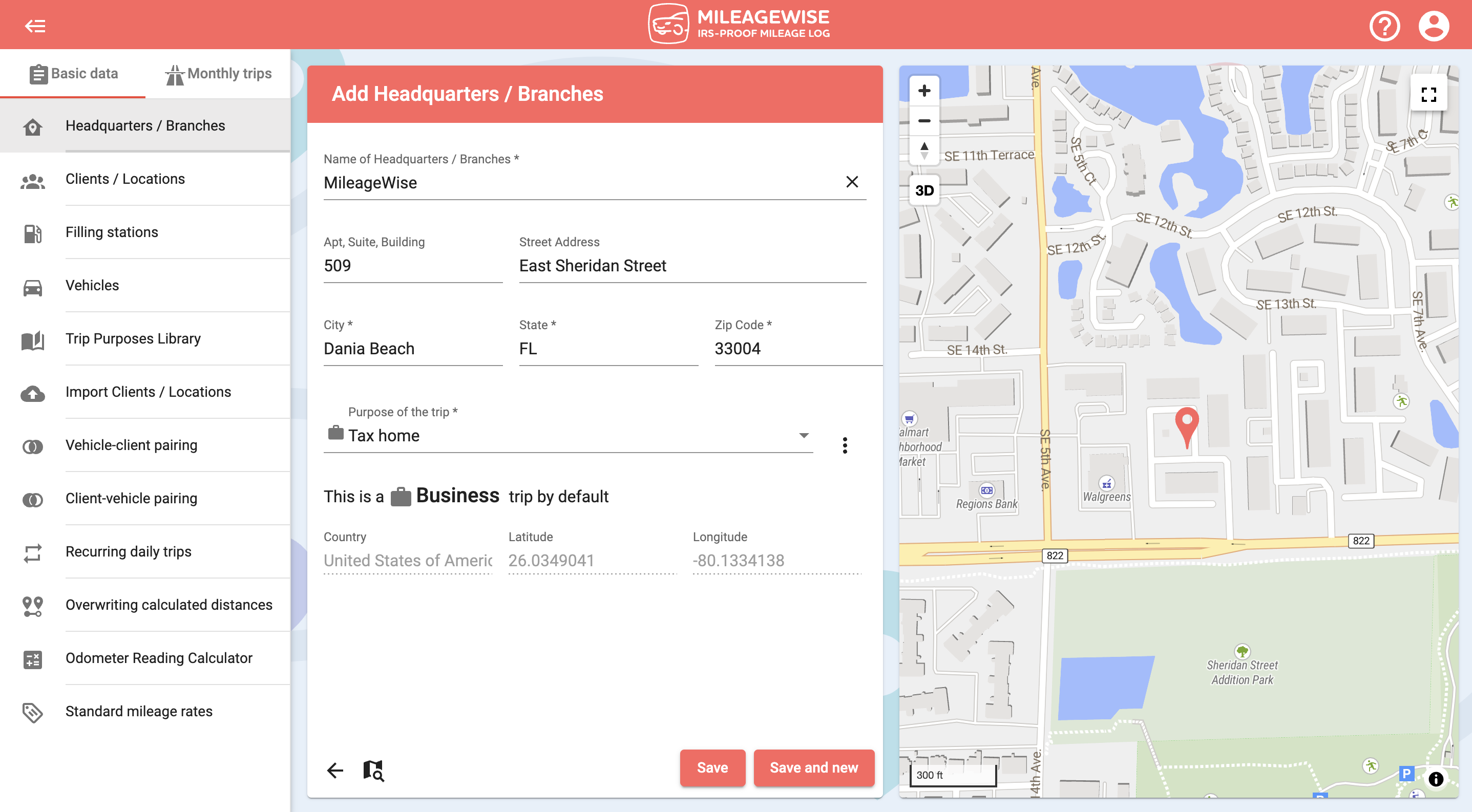The image size is (1472, 812).
Task: Open Filling stations in sidebar
Action: coord(145,232)
